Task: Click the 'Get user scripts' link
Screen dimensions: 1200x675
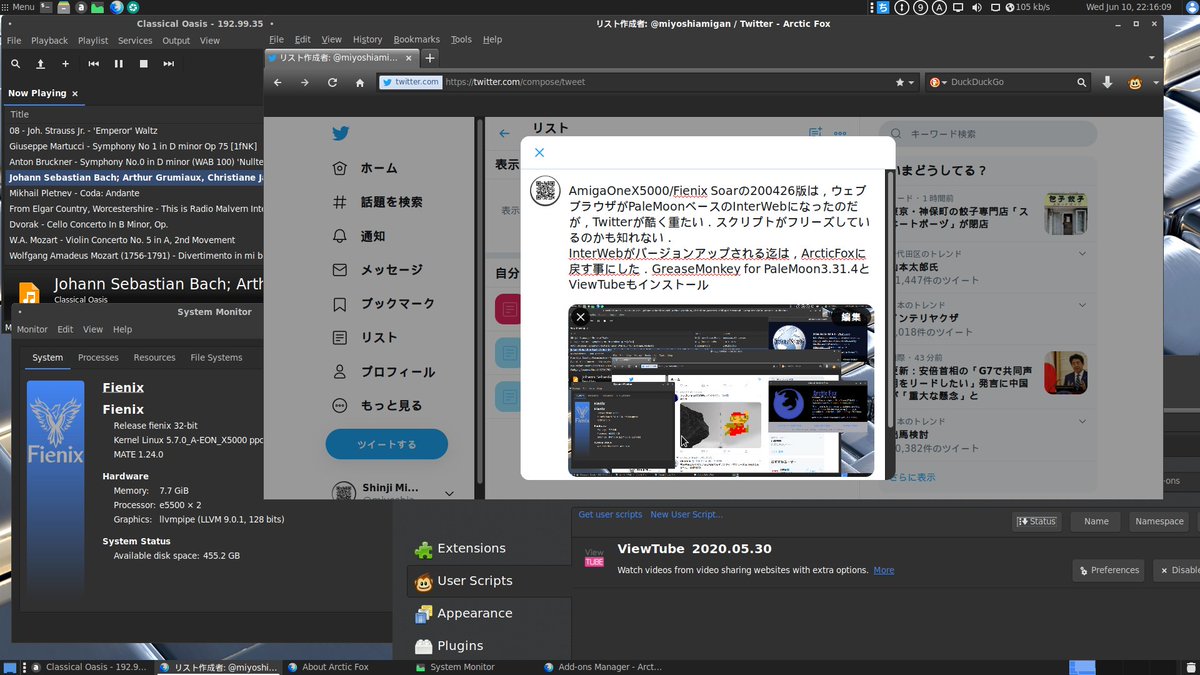Action: click(x=610, y=514)
